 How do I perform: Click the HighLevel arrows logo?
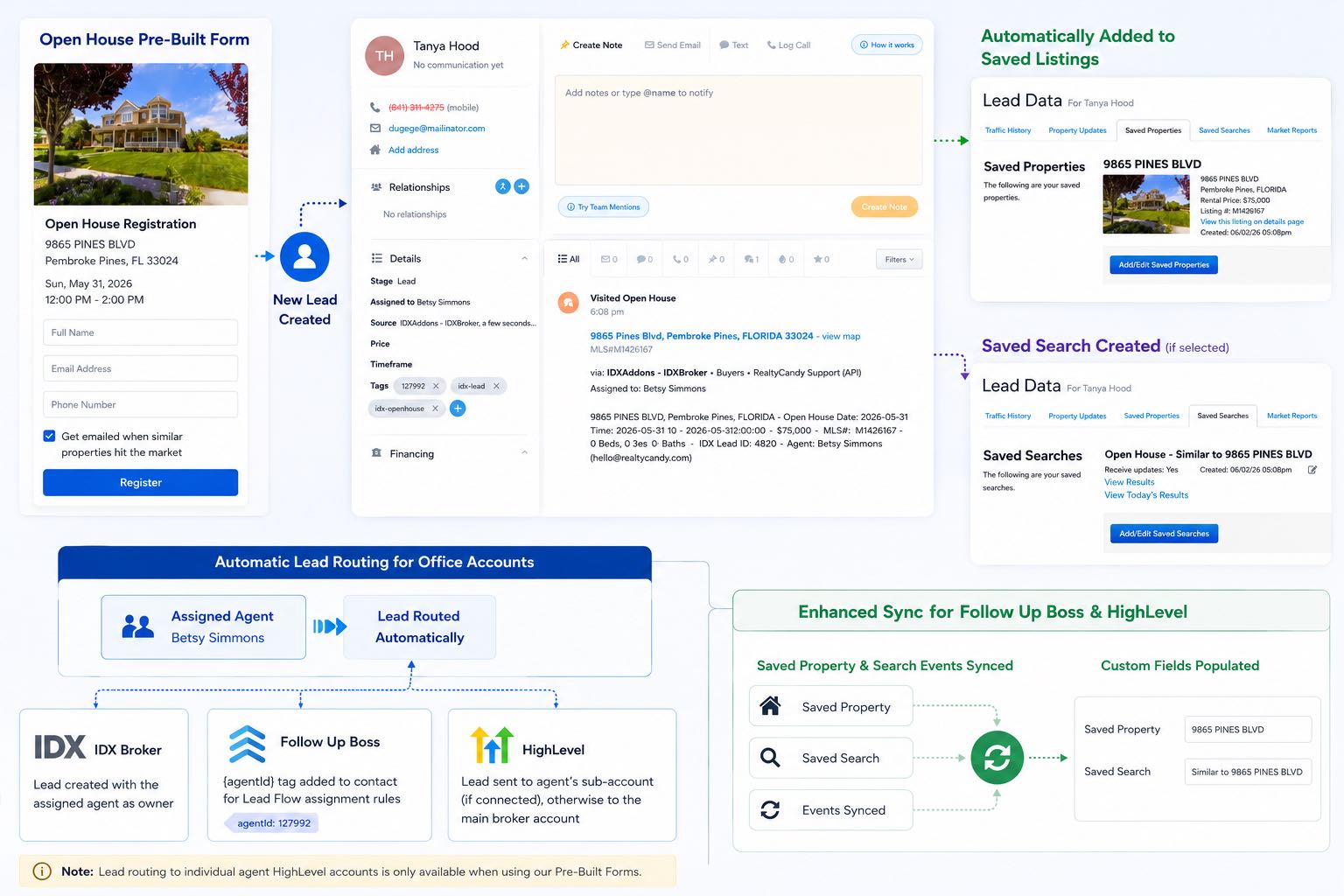pos(492,745)
